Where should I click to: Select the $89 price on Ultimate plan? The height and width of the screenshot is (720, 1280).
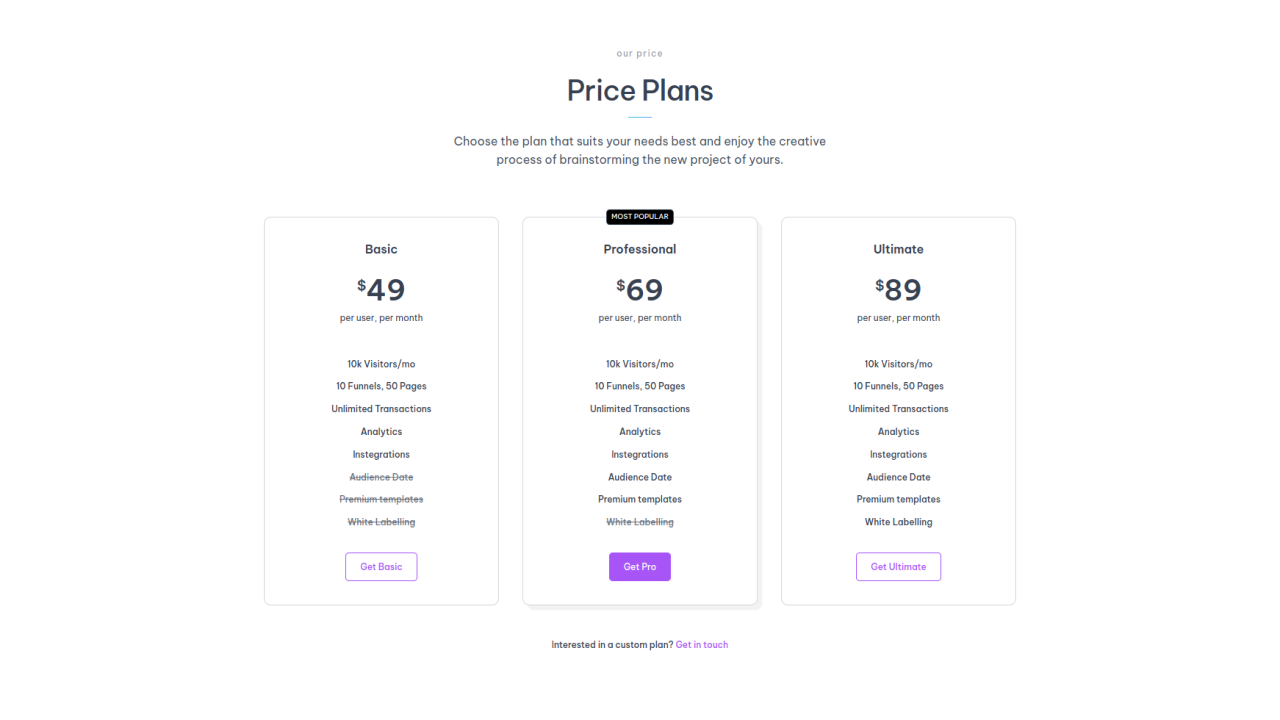(898, 289)
